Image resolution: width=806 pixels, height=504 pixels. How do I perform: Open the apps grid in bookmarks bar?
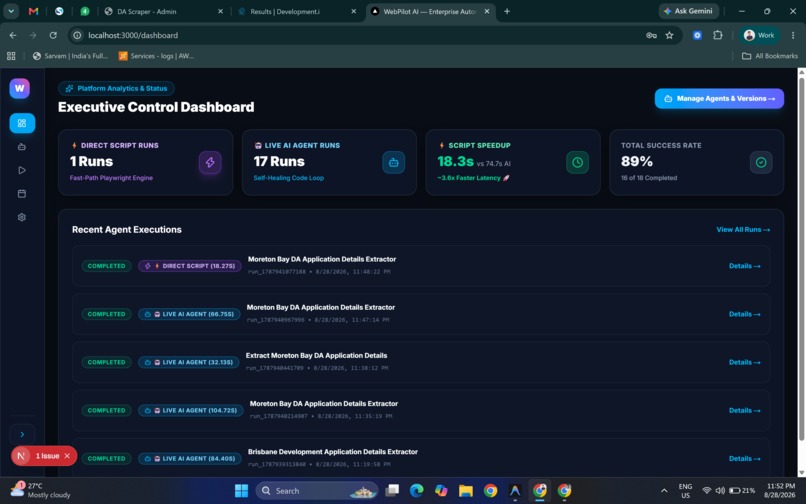(x=11, y=56)
